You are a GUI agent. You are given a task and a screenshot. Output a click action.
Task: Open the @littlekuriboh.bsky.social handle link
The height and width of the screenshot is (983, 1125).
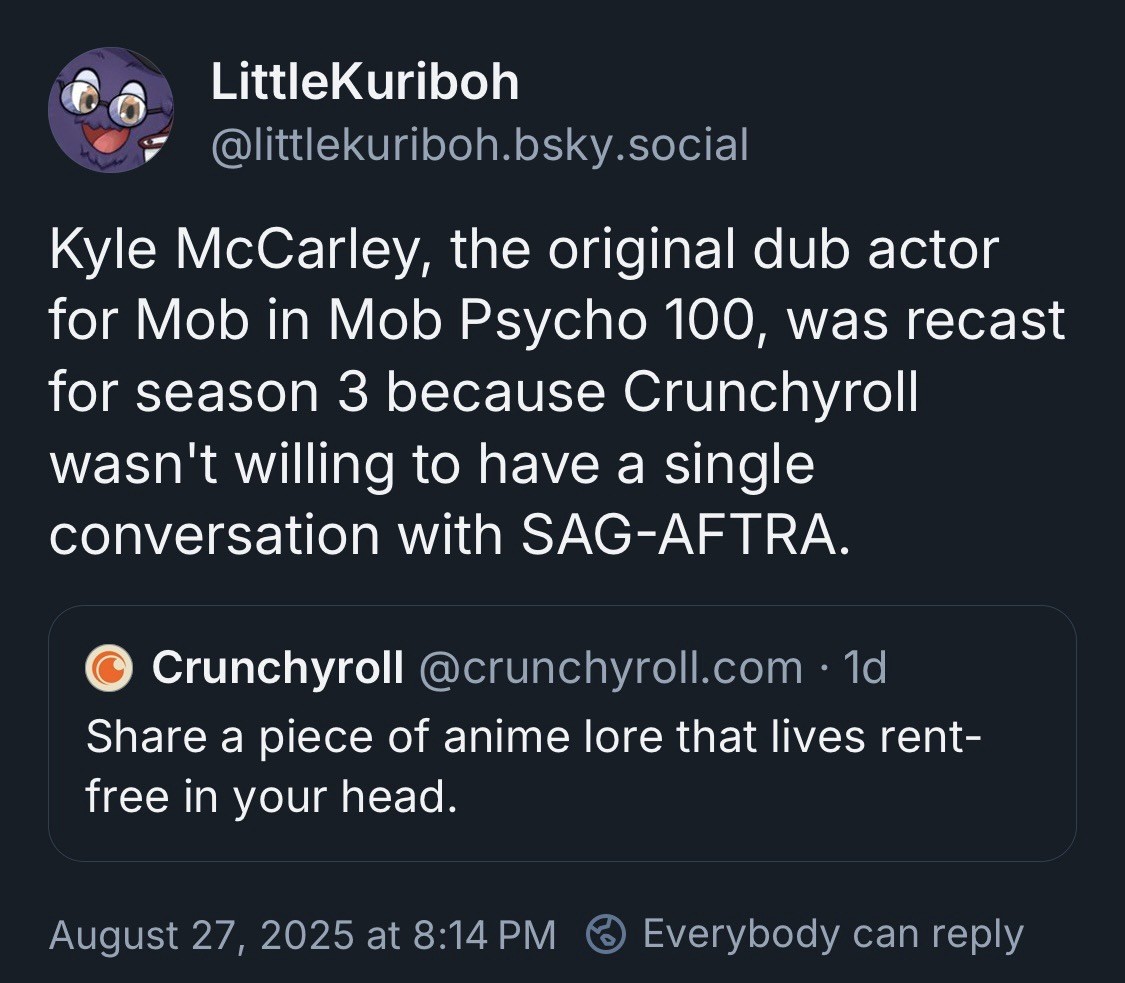[479, 144]
